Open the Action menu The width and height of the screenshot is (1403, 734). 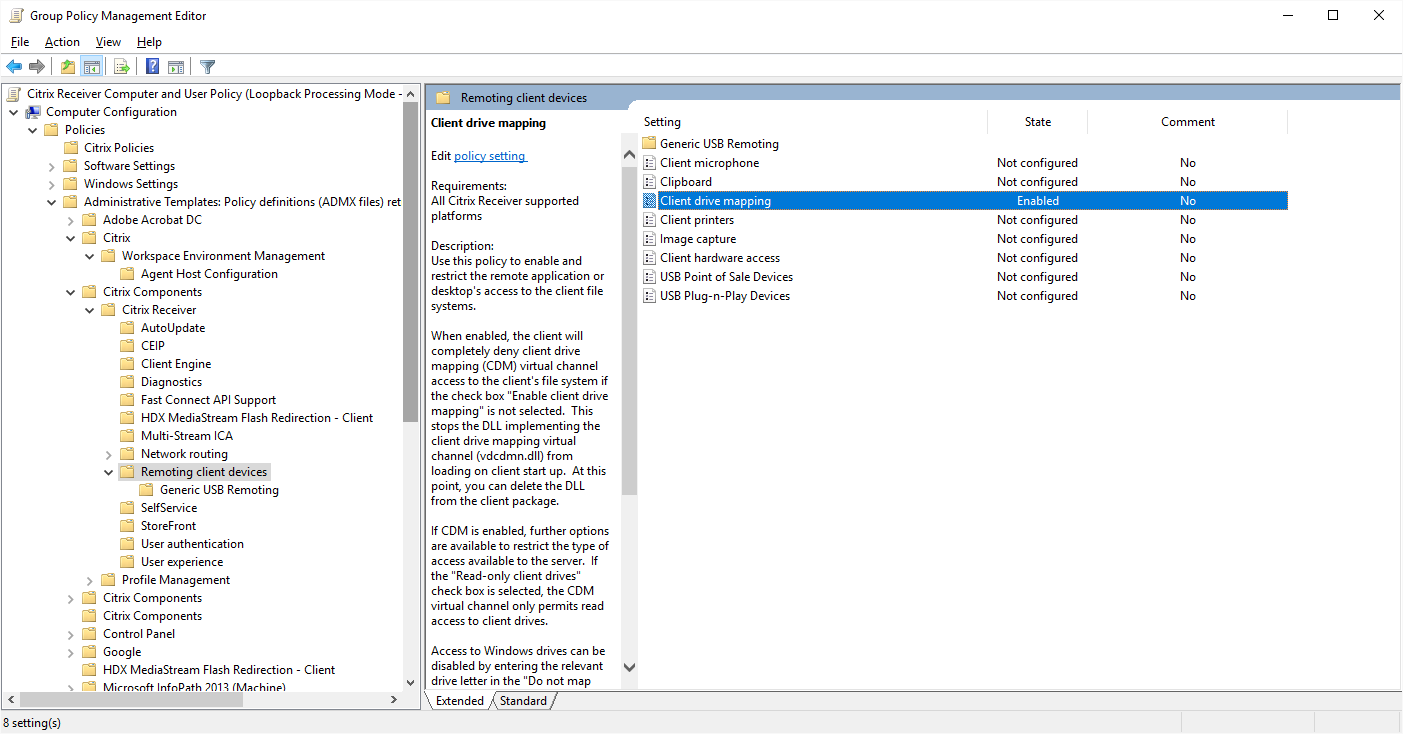(62, 42)
